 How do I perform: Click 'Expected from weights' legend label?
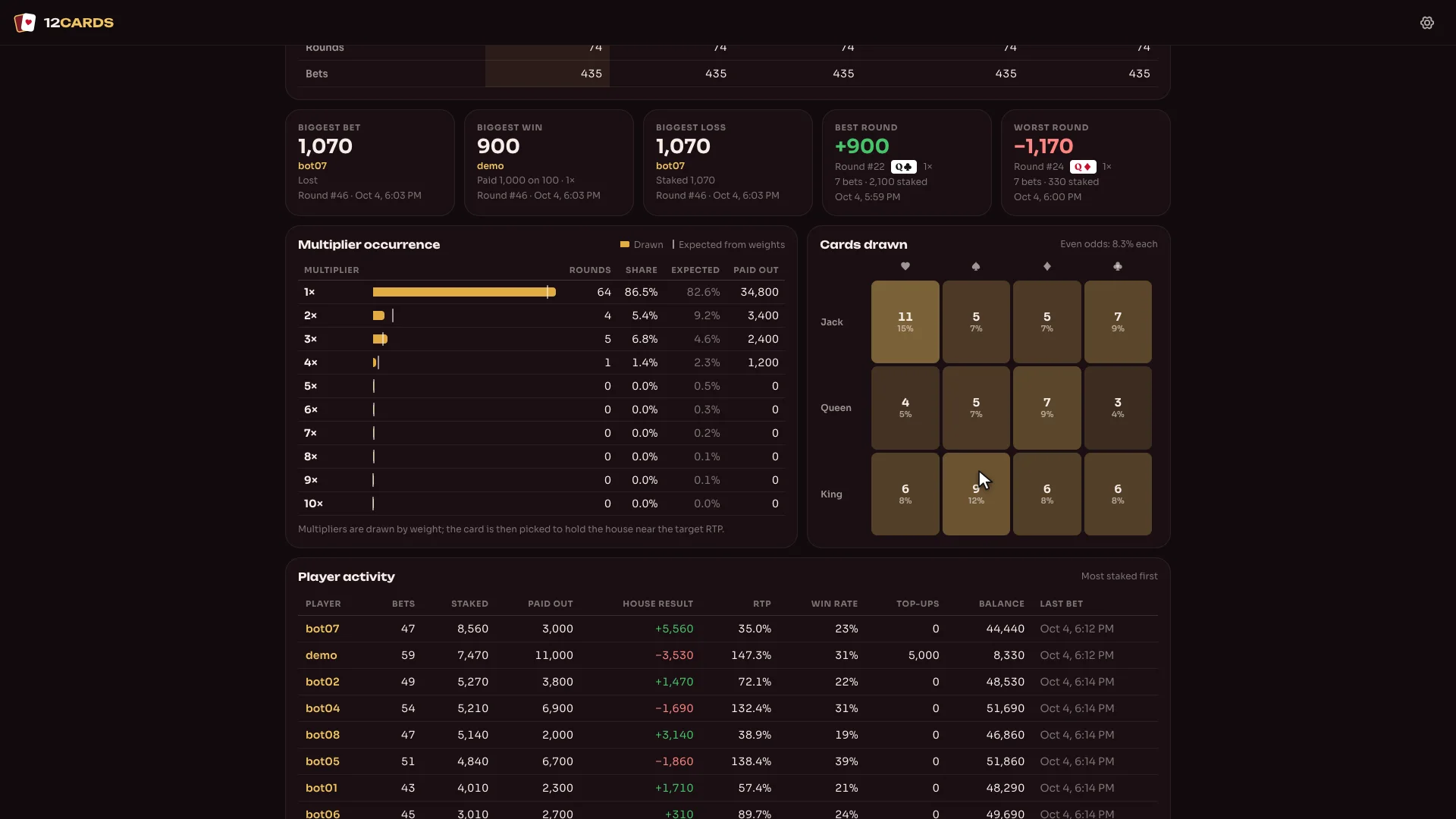tap(732, 245)
